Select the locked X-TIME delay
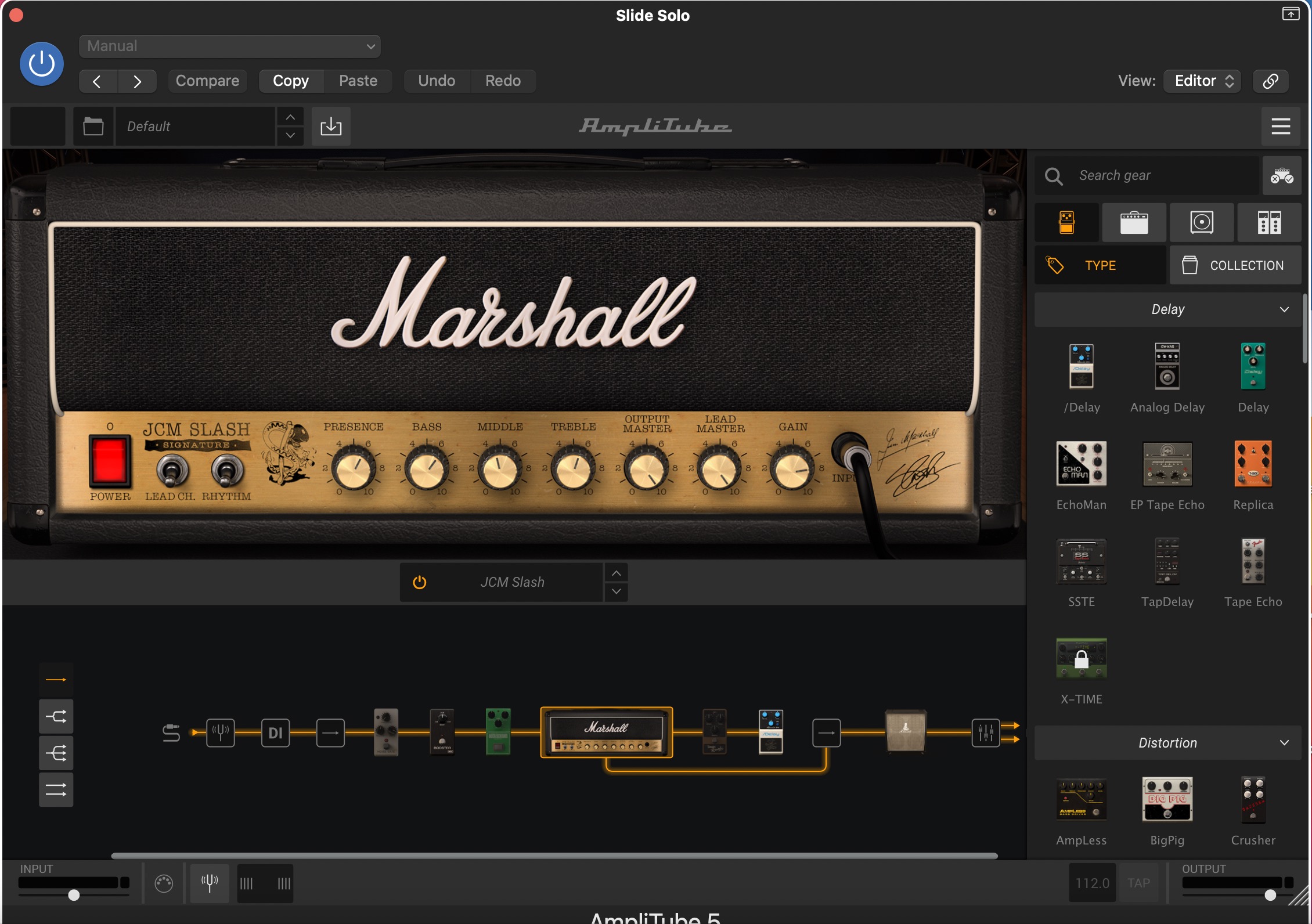 click(1081, 658)
